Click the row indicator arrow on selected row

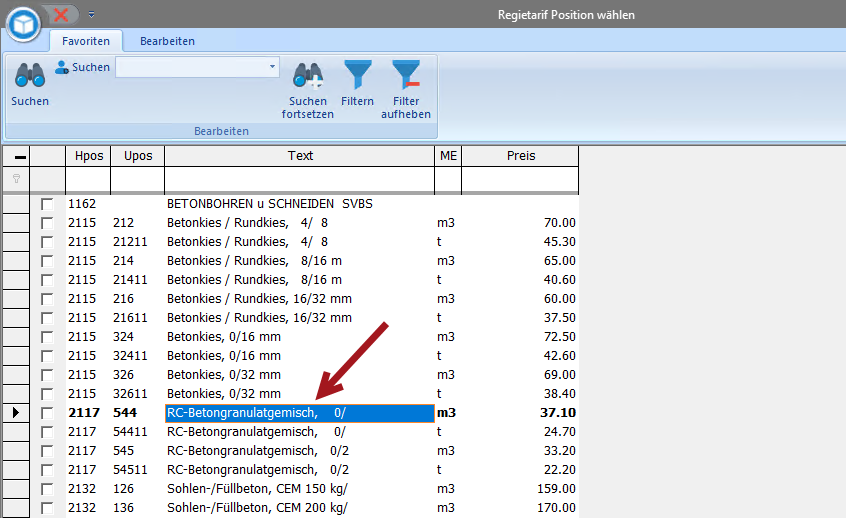pos(16,413)
